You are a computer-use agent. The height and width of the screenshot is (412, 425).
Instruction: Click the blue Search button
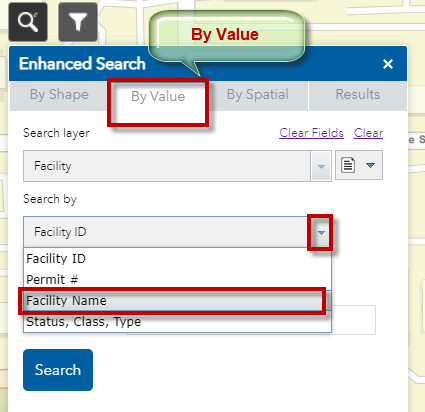(x=58, y=370)
